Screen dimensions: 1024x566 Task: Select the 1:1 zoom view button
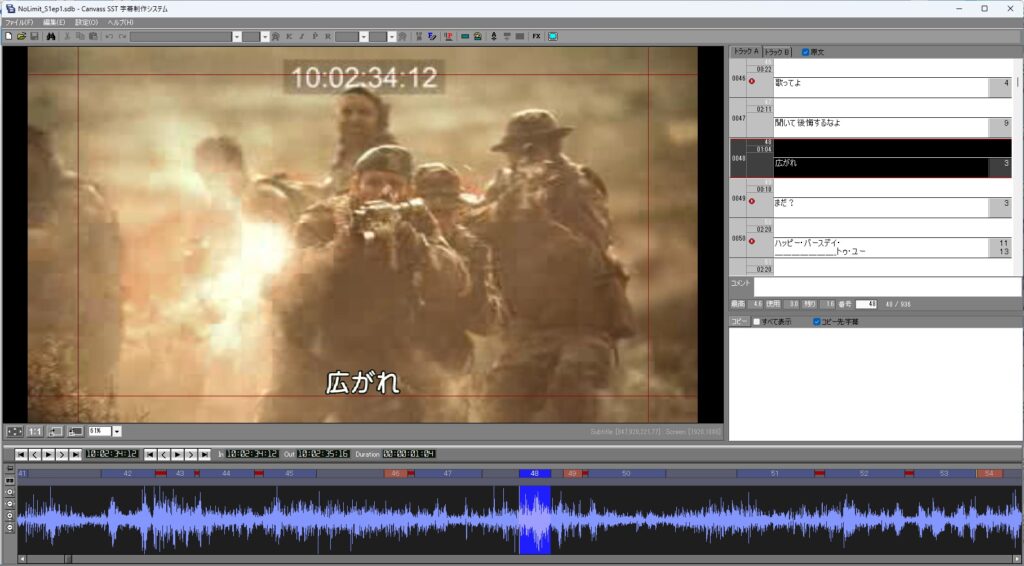tap(35, 432)
